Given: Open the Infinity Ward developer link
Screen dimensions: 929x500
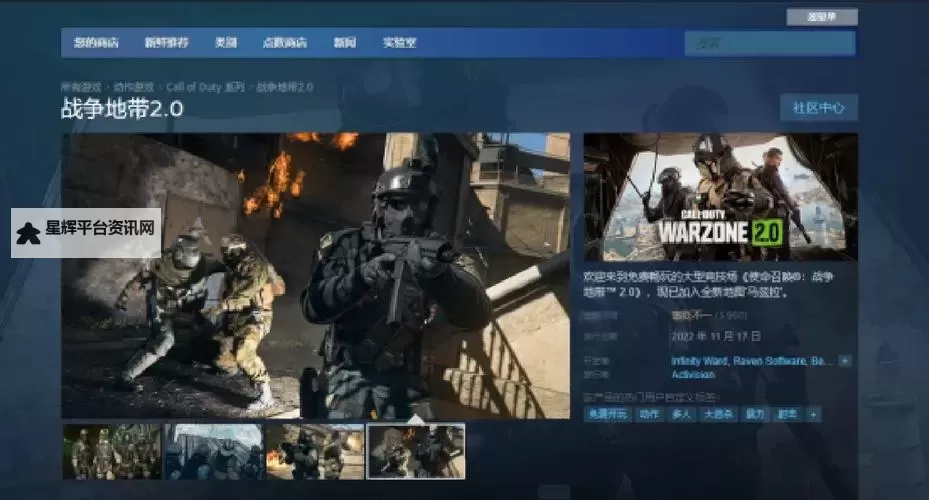Looking at the screenshot, I should click(x=699, y=361).
